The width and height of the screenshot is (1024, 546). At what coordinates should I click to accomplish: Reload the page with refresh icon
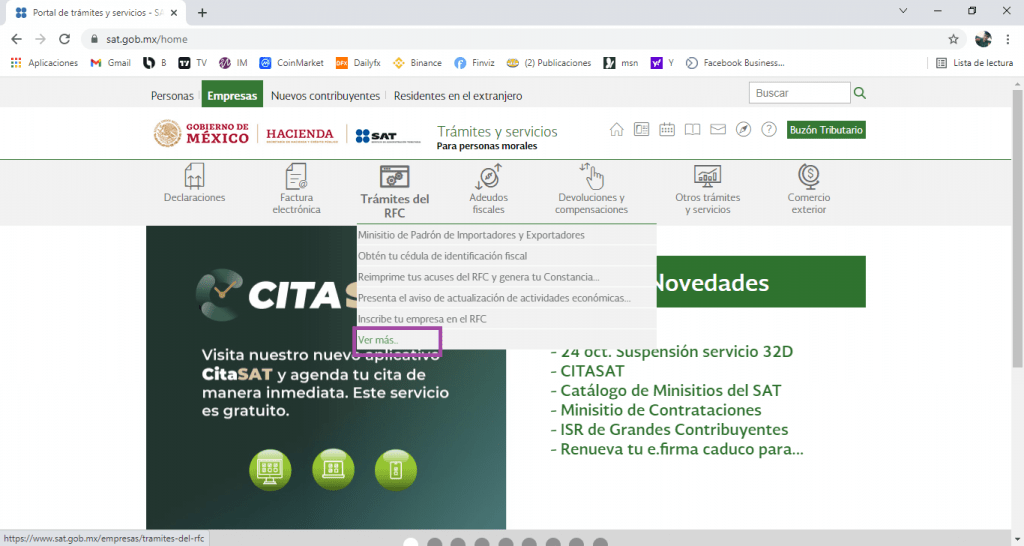click(x=64, y=39)
